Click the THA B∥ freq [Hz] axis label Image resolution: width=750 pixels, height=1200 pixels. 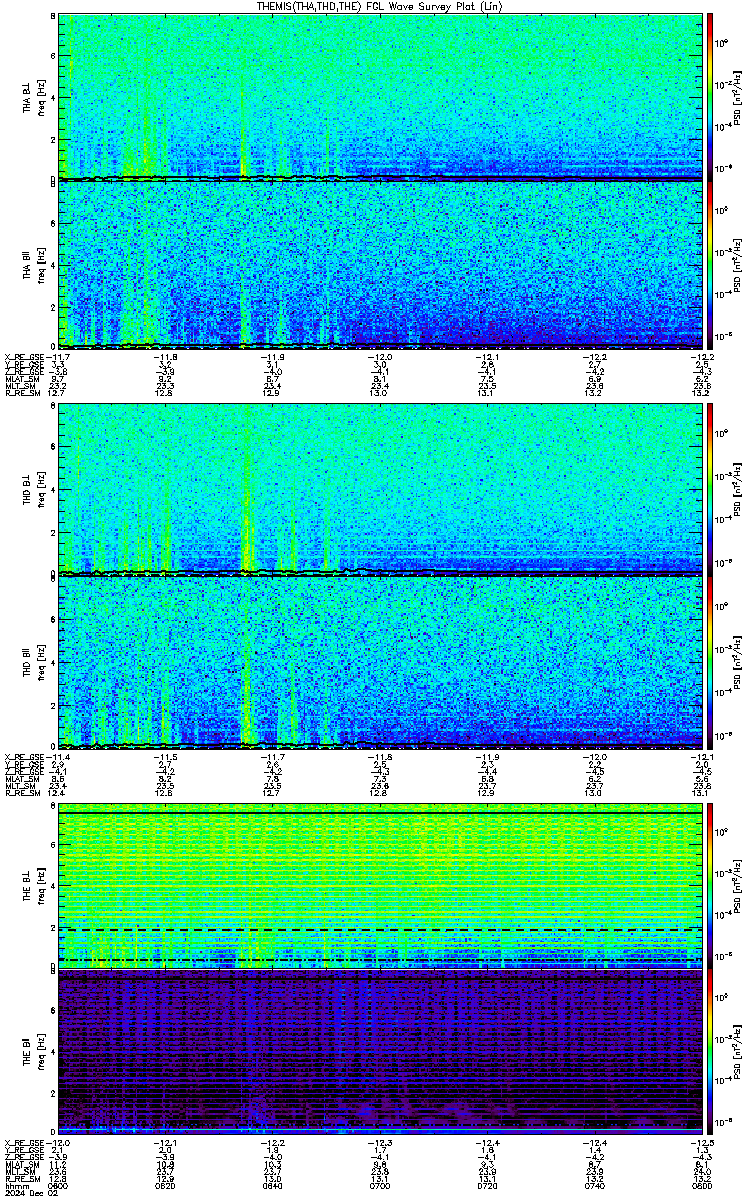43,266
